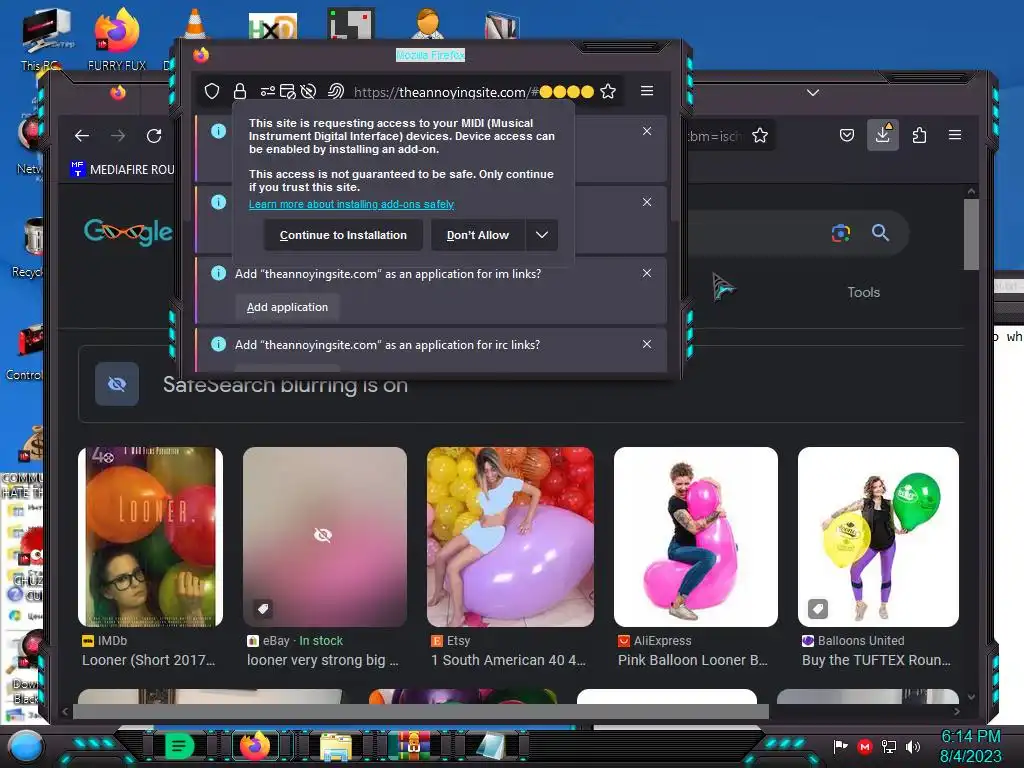Open the hamburger menu in the popup Firefox window

pos(647,91)
